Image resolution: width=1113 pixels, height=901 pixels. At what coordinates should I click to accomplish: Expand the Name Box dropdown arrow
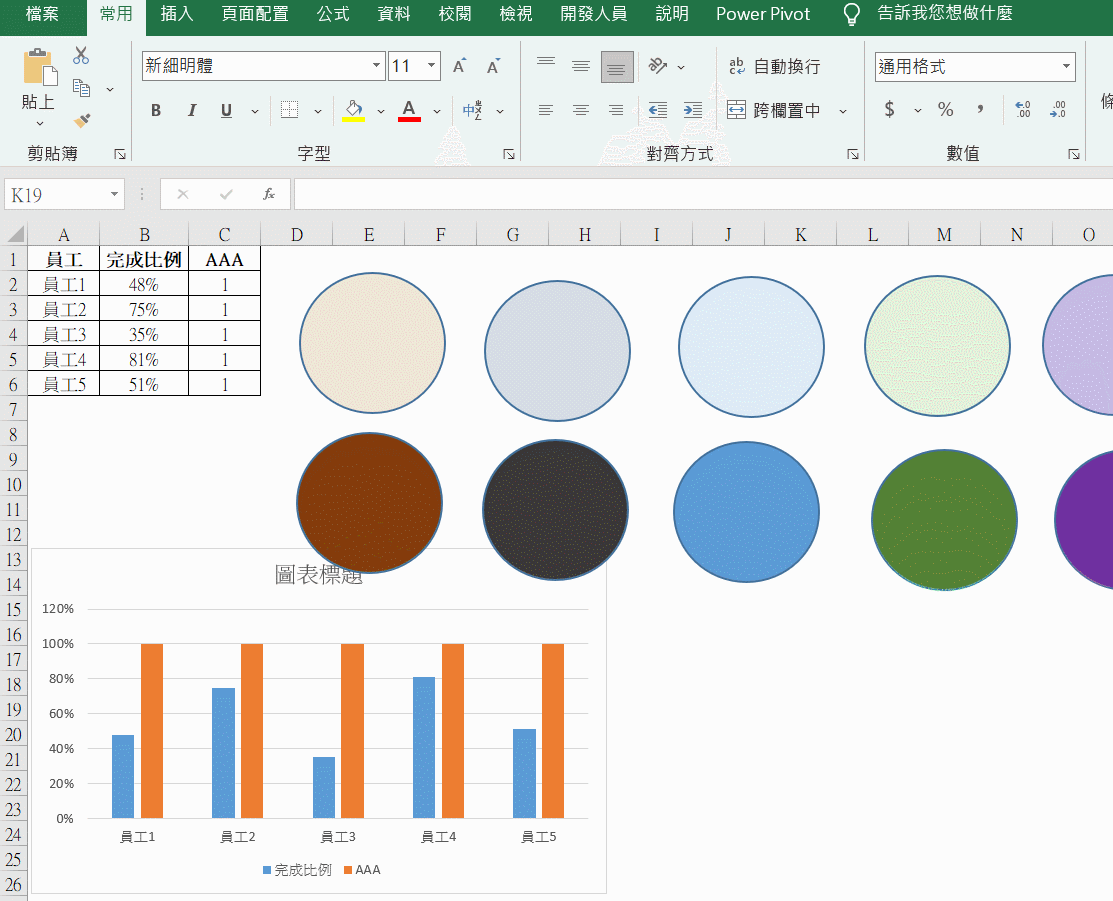[114, 195]
